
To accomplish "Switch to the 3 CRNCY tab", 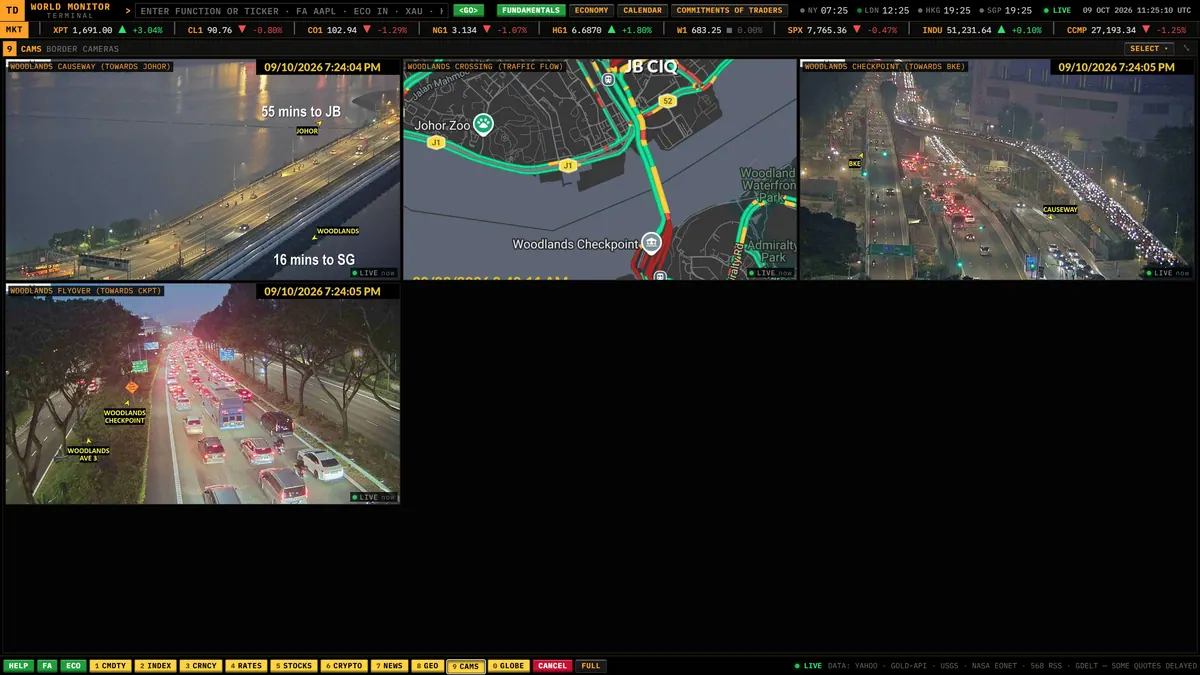I will [x=201, y=666].
